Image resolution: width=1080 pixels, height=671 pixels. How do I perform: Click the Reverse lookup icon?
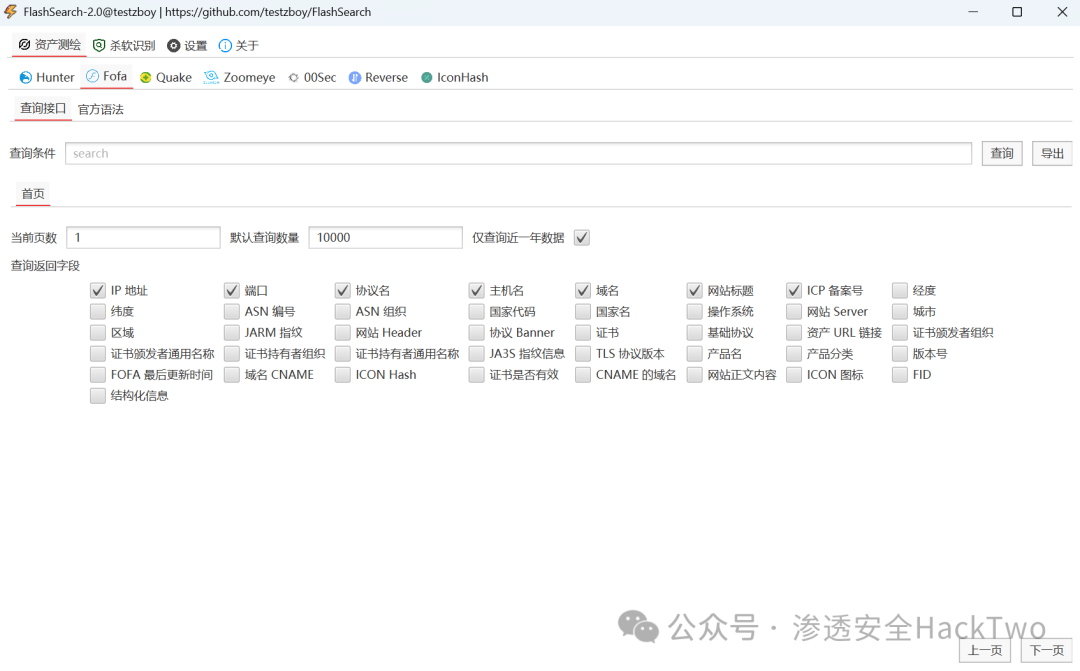click(x=355, y=77)
